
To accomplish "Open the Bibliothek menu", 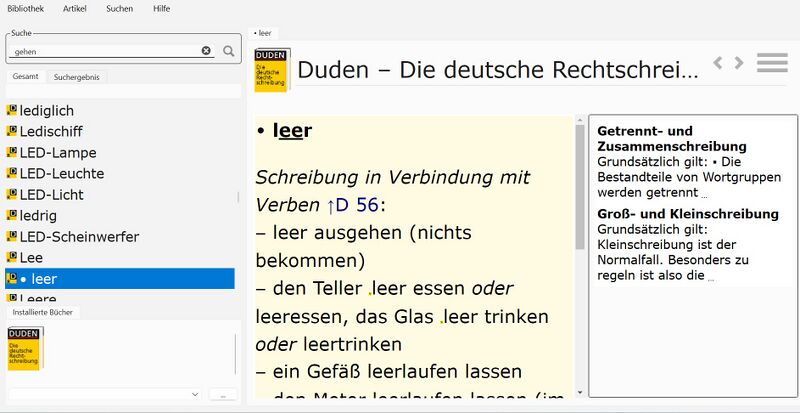I will pos(26,8).
